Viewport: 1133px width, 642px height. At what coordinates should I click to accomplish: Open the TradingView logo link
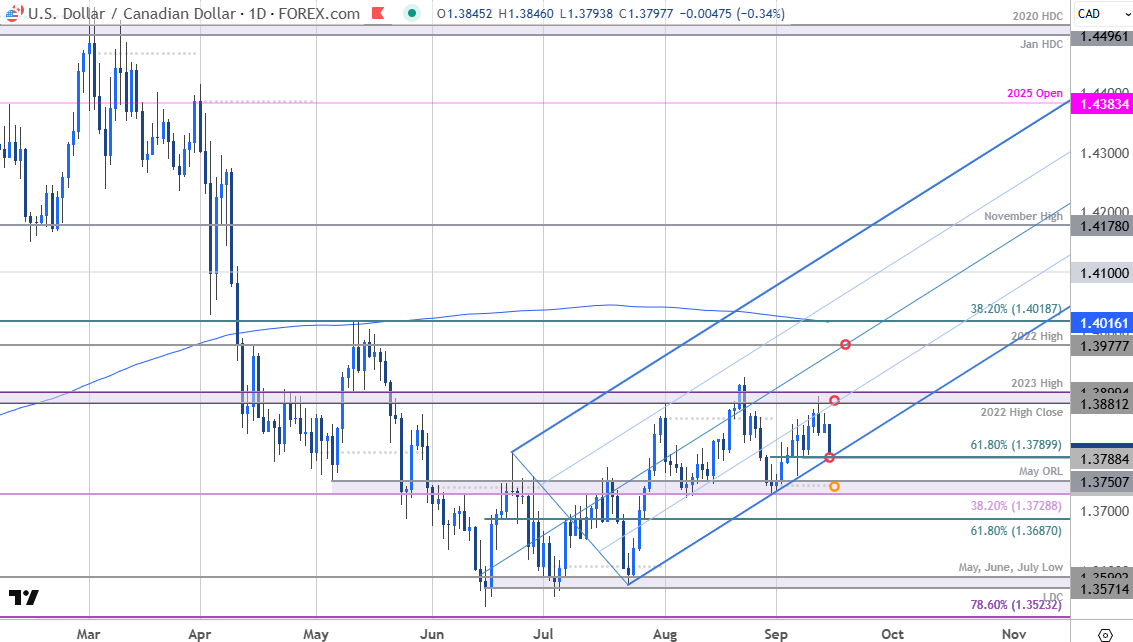24,597
